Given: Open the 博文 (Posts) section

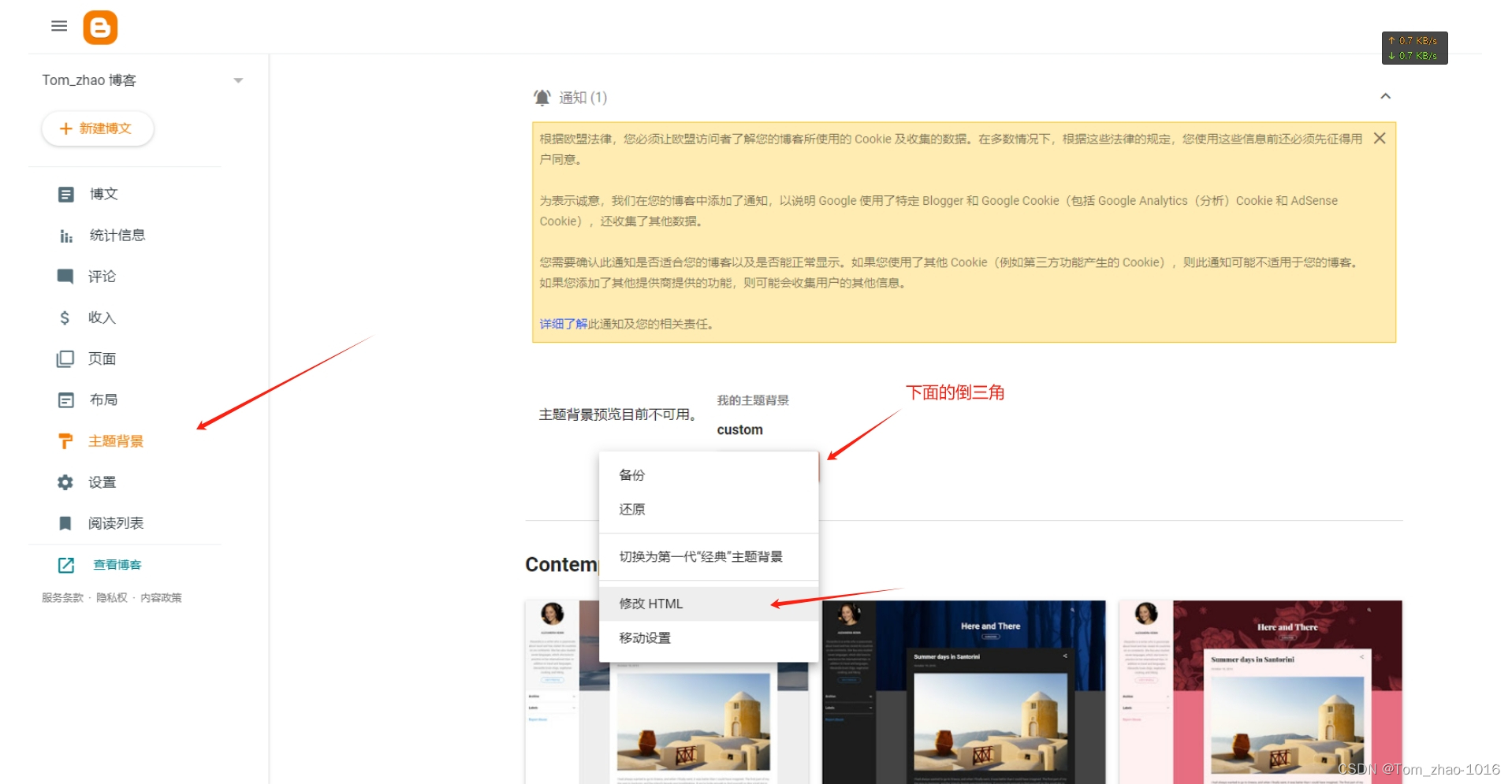Looking at the screenshot, I should coord(102,194).
